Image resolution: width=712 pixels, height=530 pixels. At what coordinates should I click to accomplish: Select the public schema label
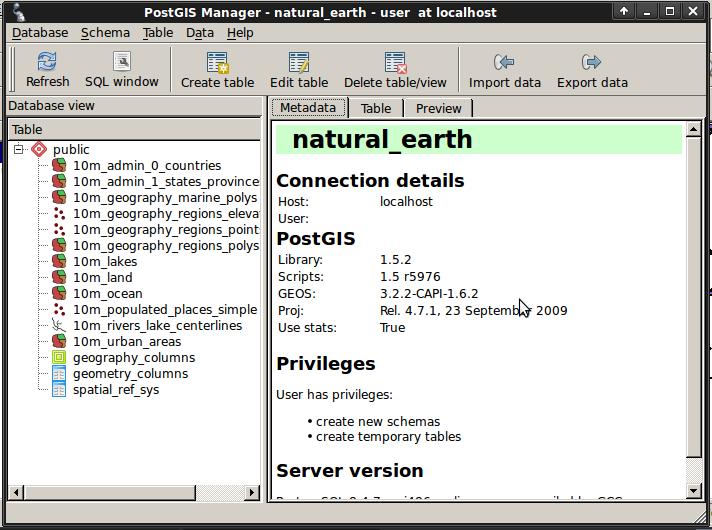click(71, 149)
